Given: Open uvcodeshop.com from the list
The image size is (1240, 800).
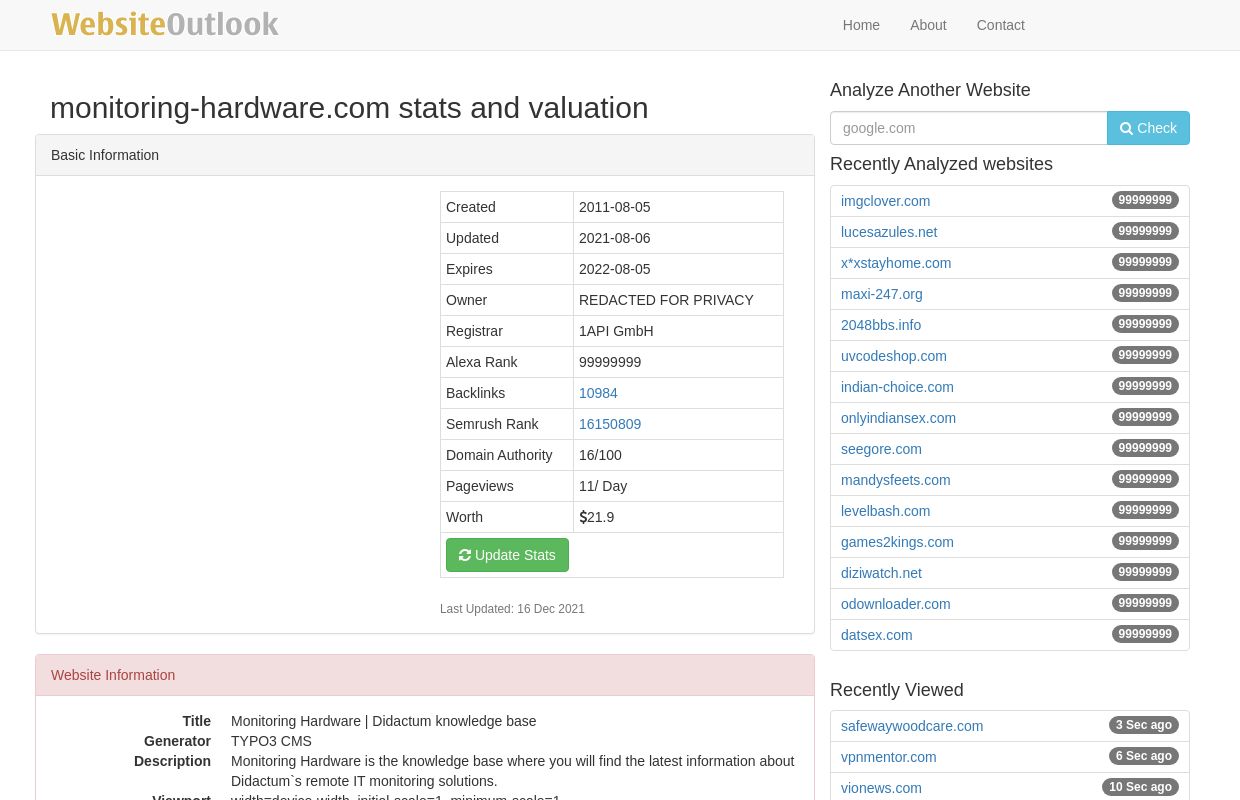Looking at the screenshot, I should 893,356.
